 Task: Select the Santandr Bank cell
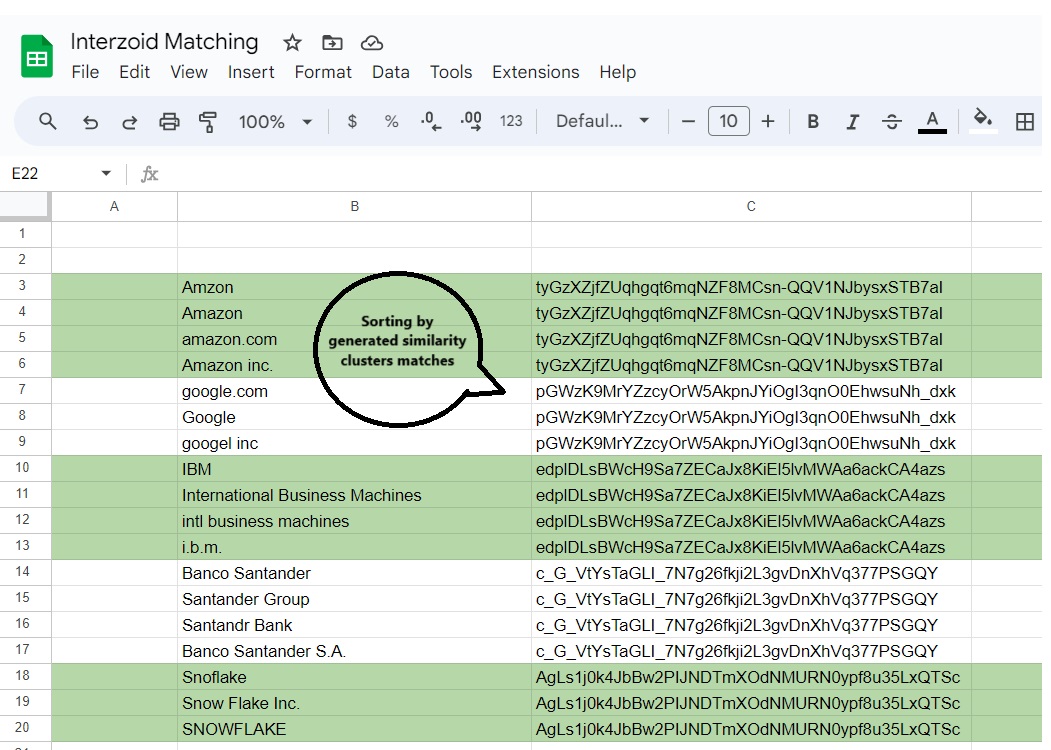point(355,625)
